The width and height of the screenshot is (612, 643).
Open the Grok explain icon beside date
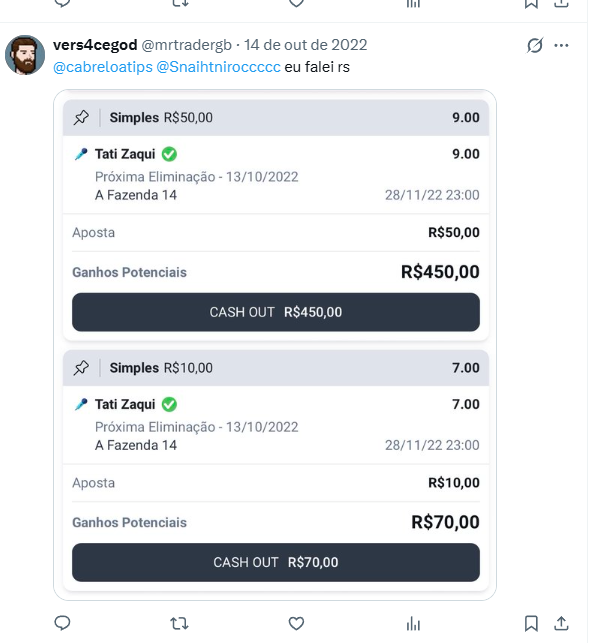(x=535, y=45)
